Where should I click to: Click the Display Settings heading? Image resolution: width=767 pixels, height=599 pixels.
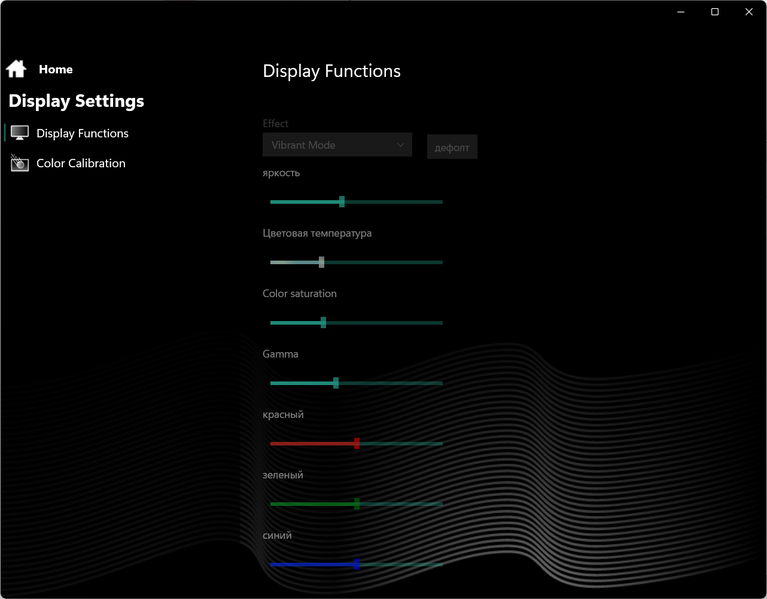coord(76,101)
